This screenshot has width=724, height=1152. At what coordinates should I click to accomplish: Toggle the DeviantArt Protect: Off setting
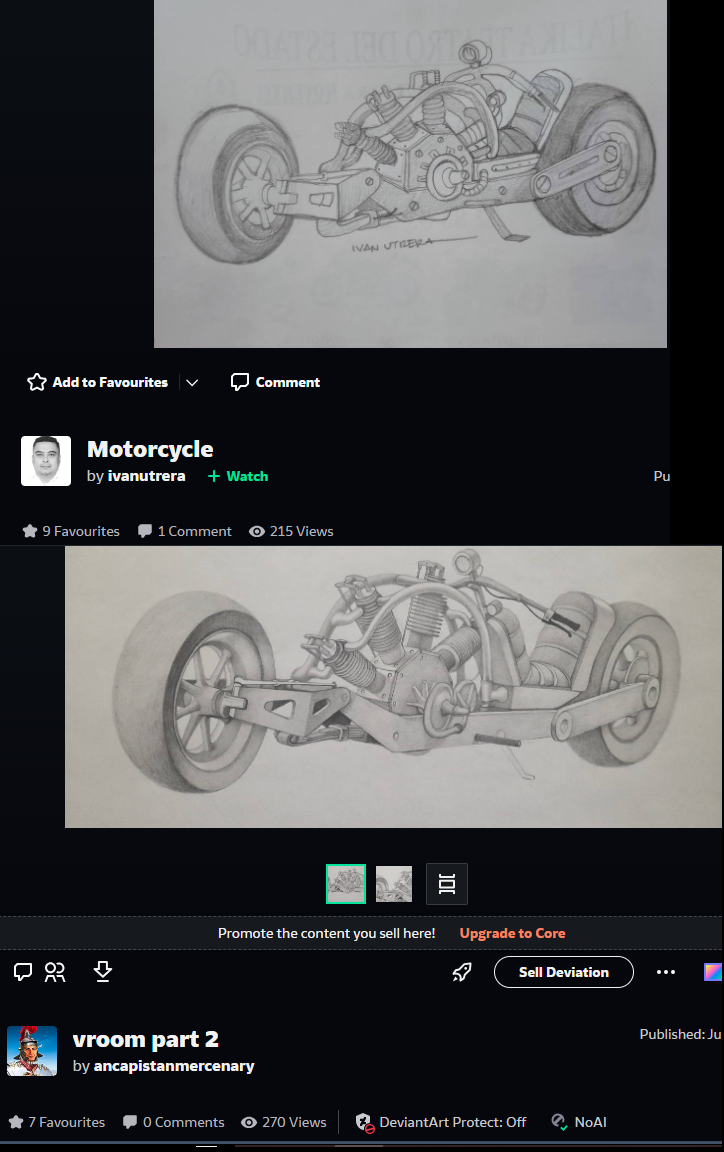(441, 1122)
